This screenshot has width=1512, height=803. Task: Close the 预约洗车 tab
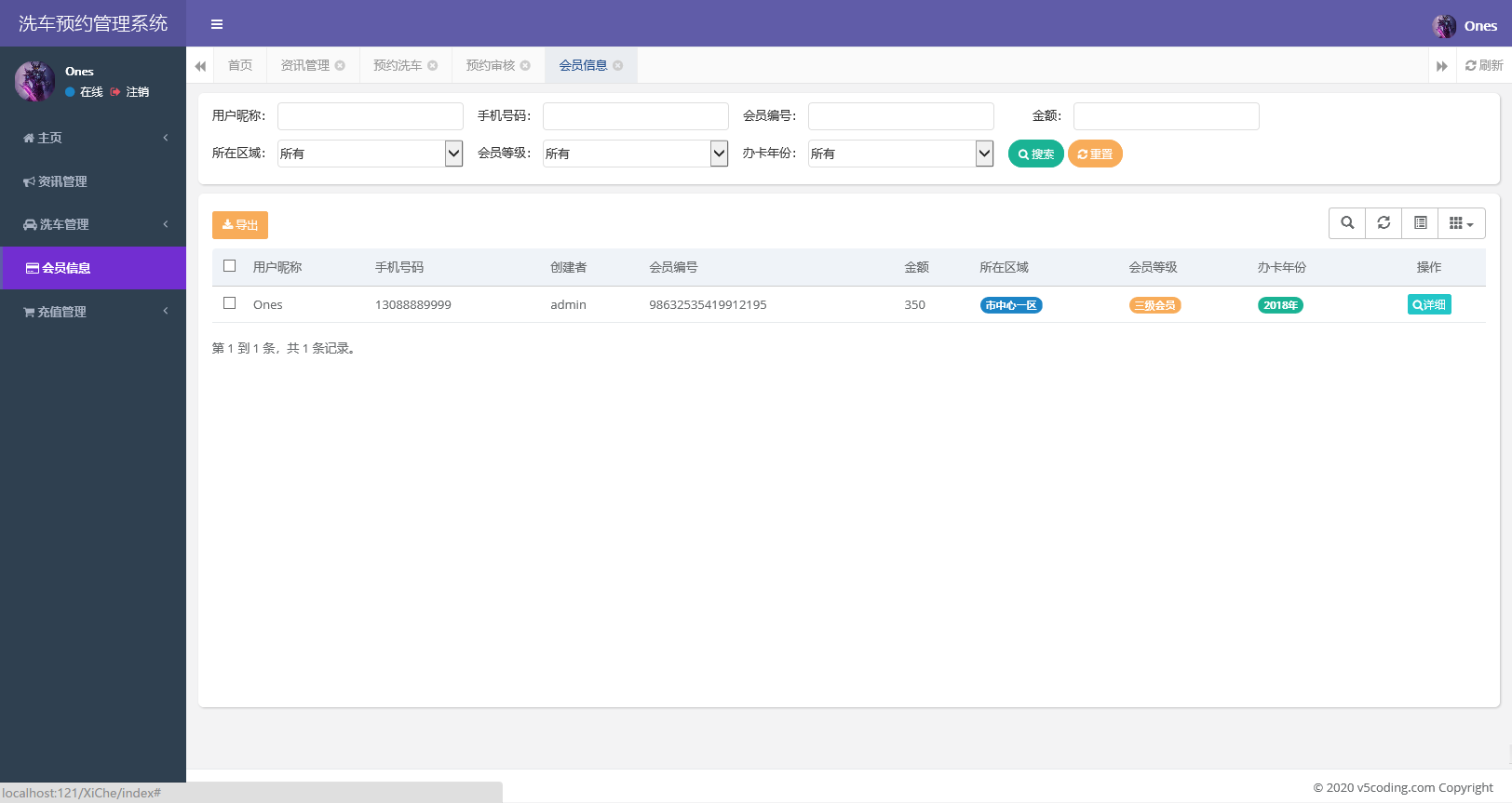432,65
